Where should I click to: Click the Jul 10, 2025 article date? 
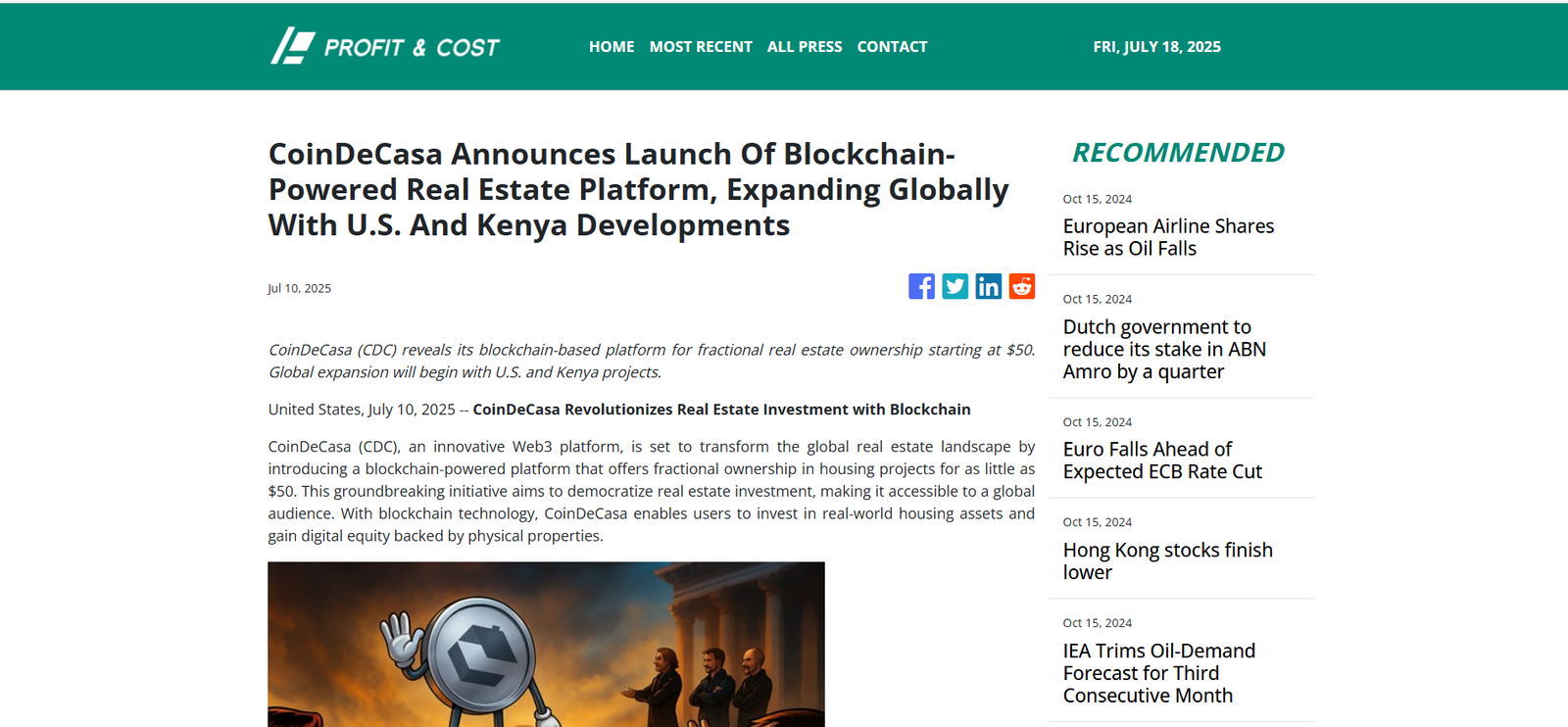point(299,288)
